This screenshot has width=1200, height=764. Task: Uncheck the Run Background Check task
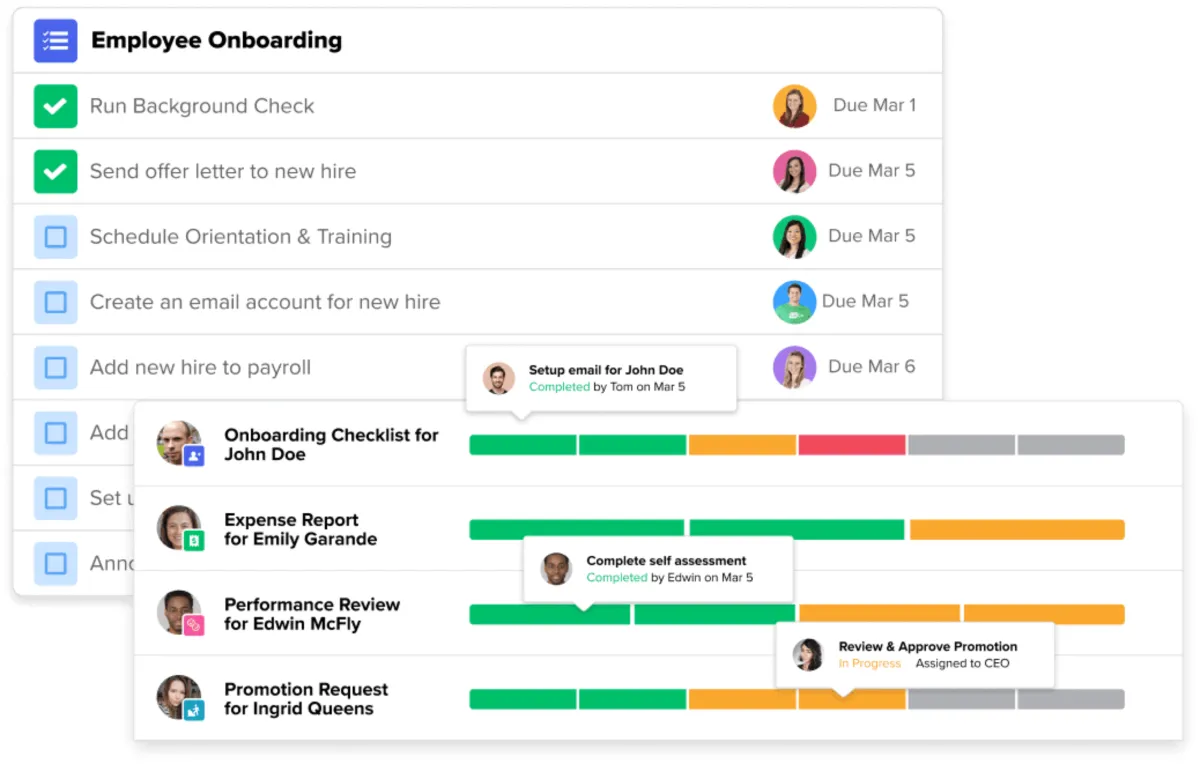(x=56, y=106)
